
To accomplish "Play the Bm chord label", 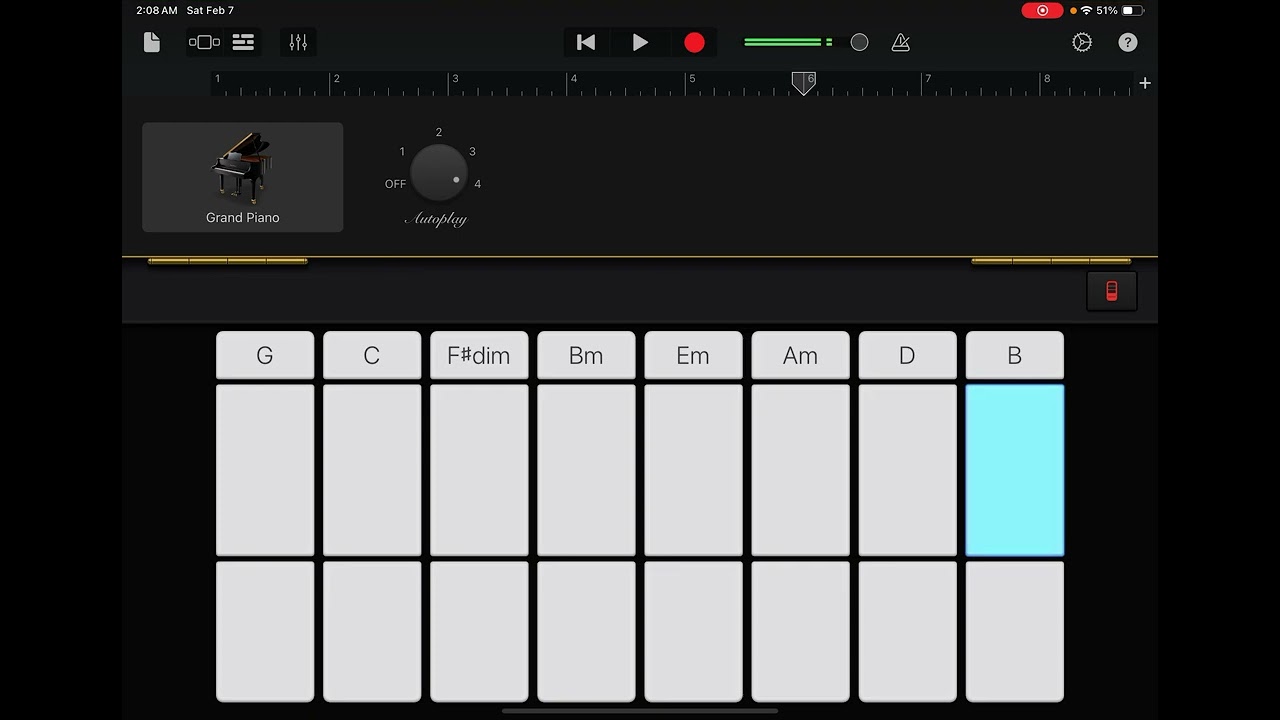I will 586,356.
